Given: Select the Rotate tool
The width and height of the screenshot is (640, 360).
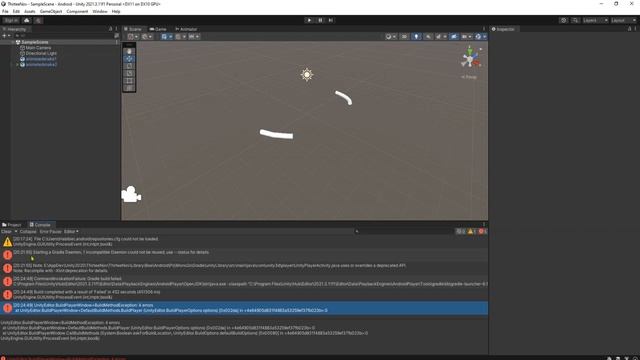Looking at the screenshot, I should [x=129, y=66].
